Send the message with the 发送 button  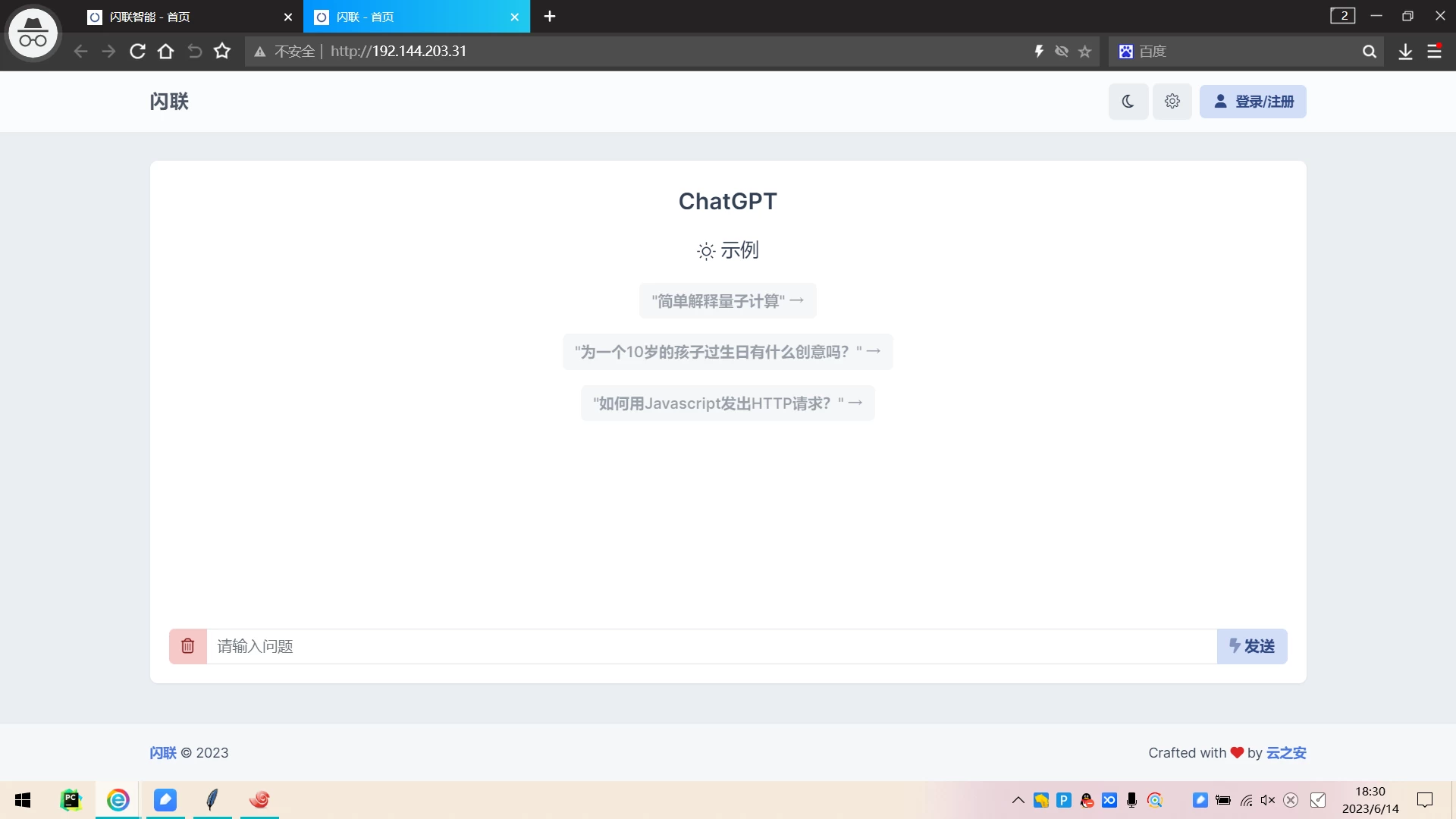1252,646
